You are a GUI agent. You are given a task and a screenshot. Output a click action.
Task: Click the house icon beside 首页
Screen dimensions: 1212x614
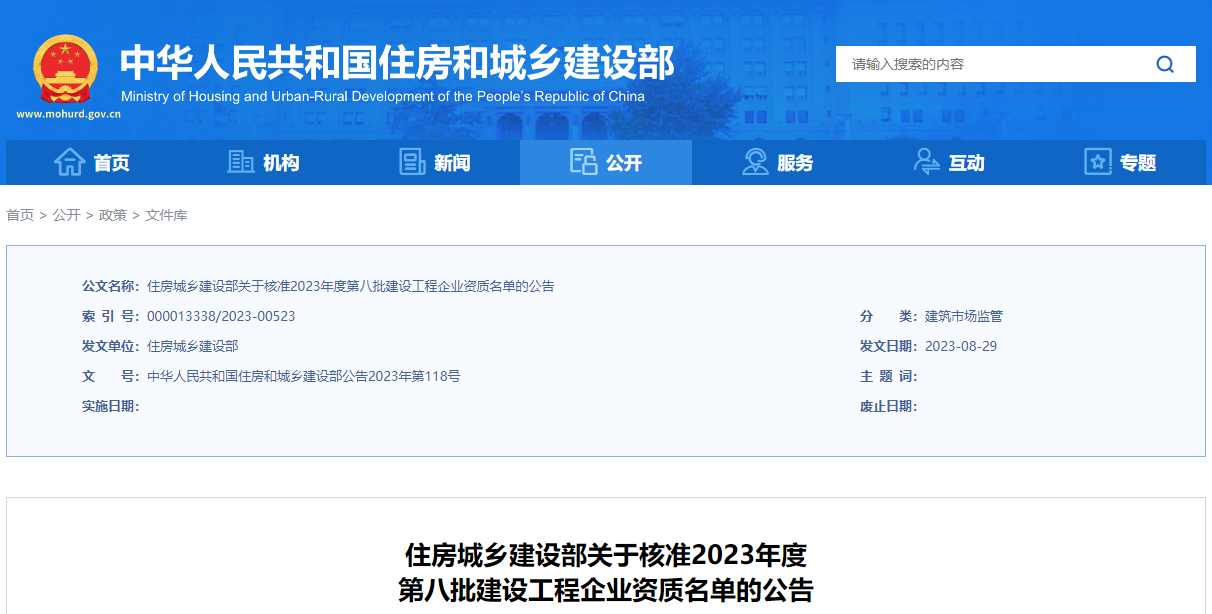(69, 162)
